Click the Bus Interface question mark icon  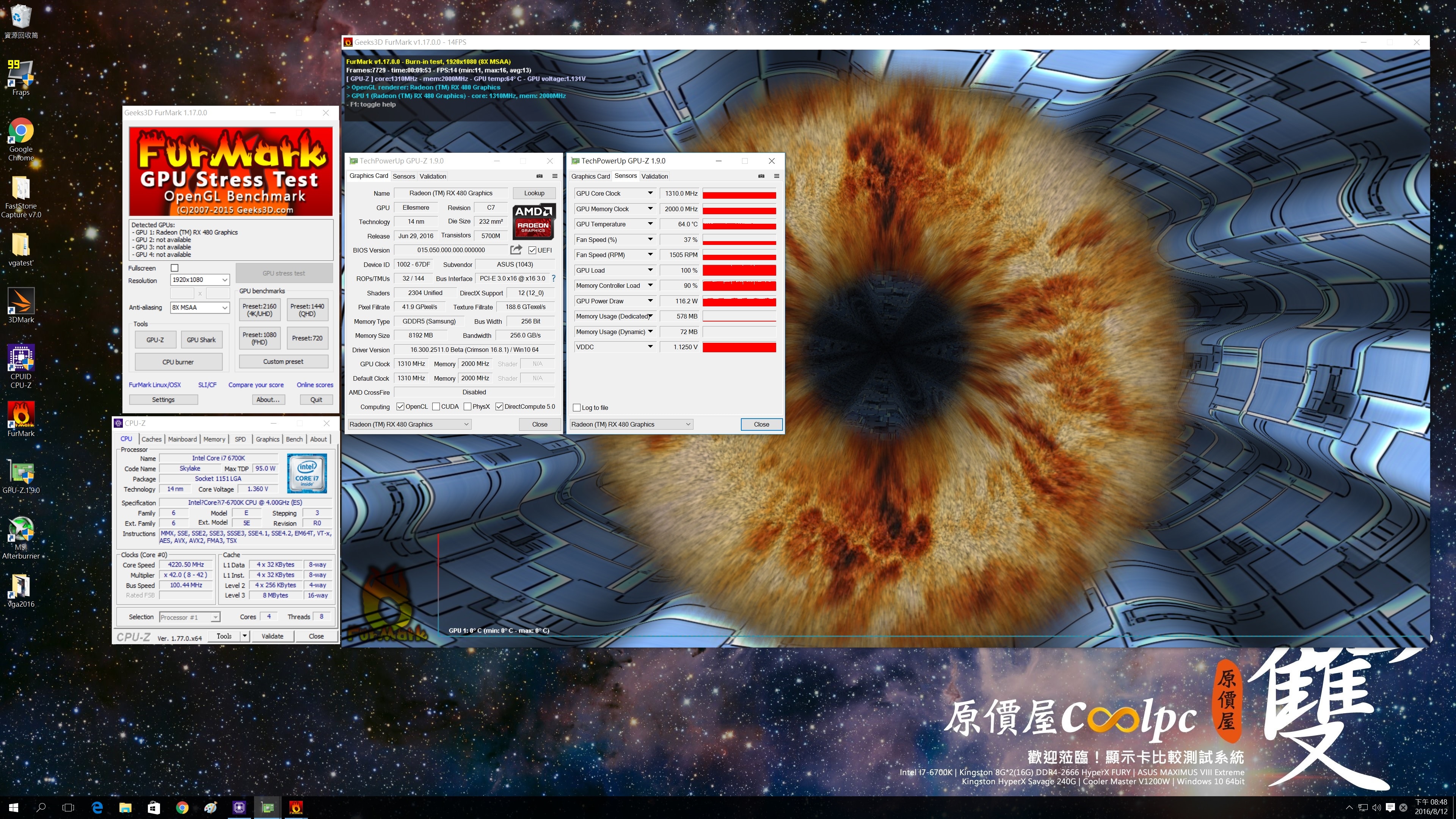coord(553,278)
